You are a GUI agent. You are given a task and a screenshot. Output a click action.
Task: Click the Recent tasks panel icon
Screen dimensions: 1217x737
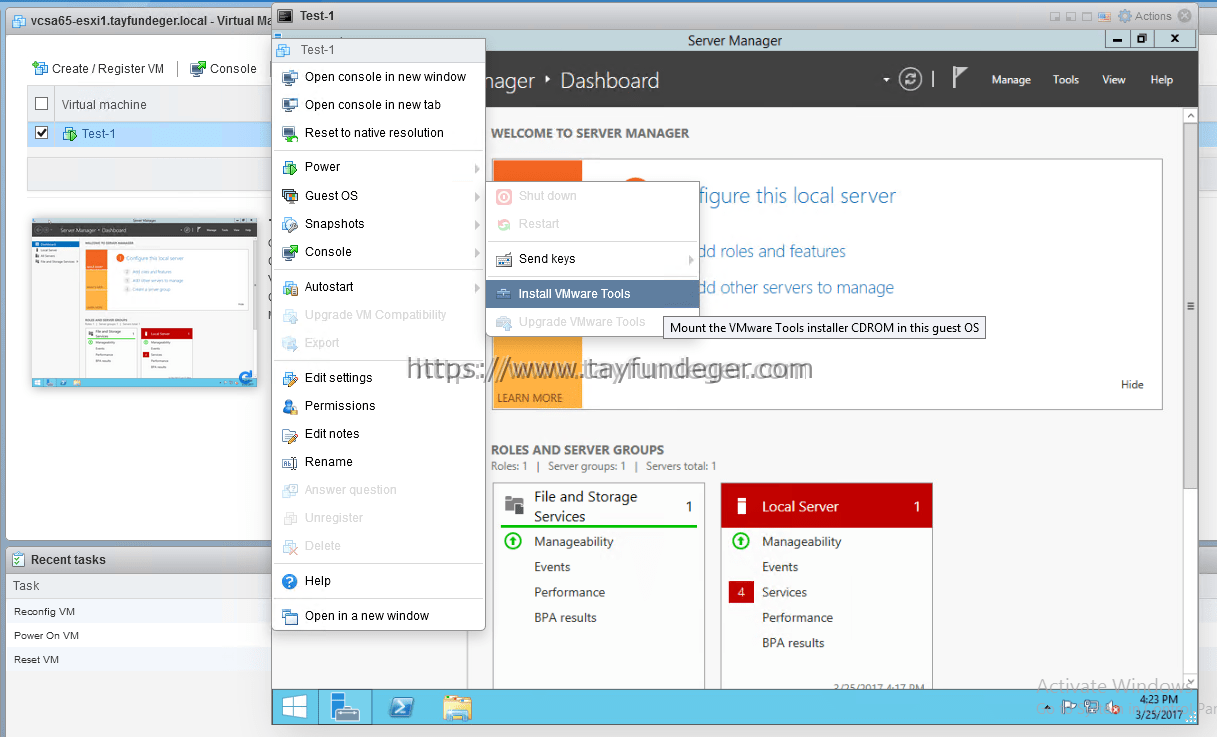pos(19,560)
